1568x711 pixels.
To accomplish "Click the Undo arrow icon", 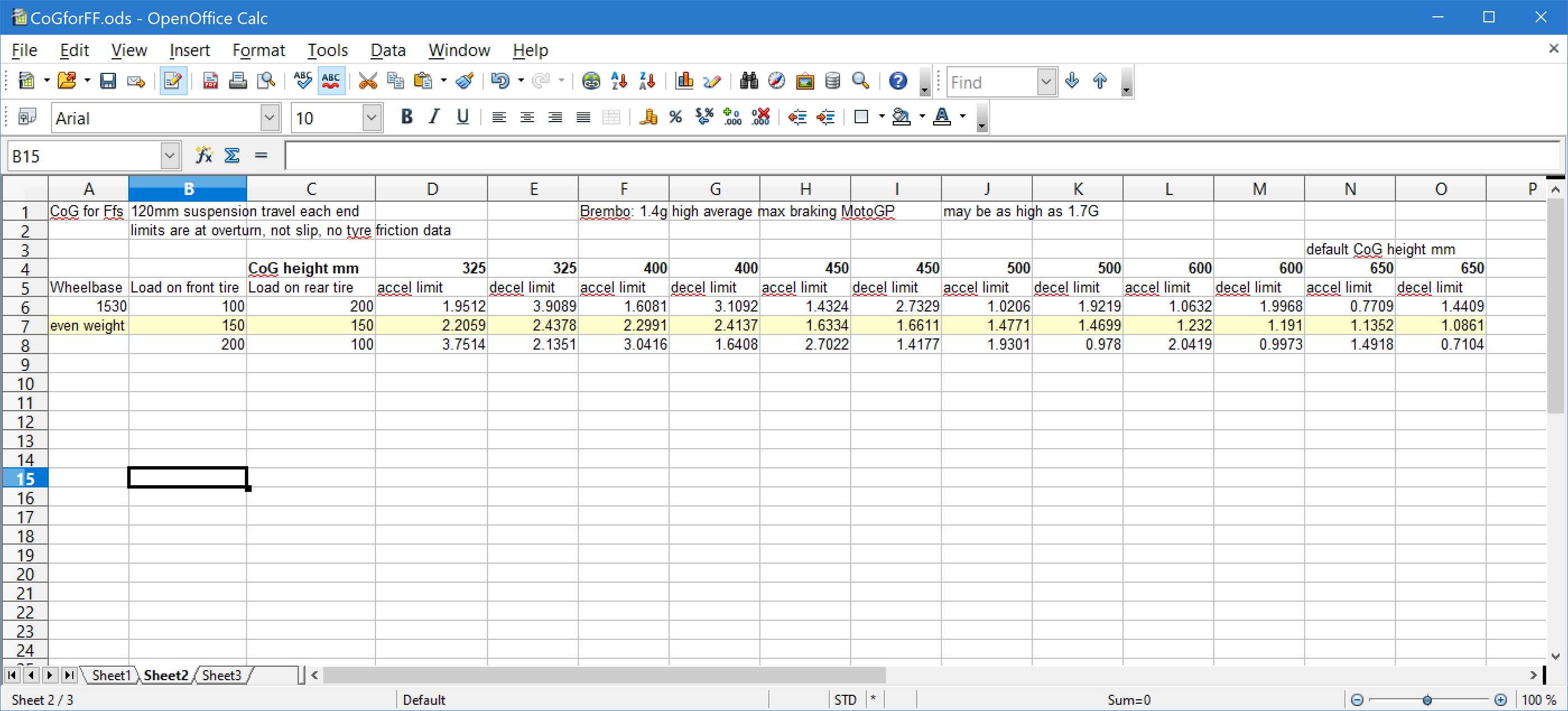I will tap(500, 81).
